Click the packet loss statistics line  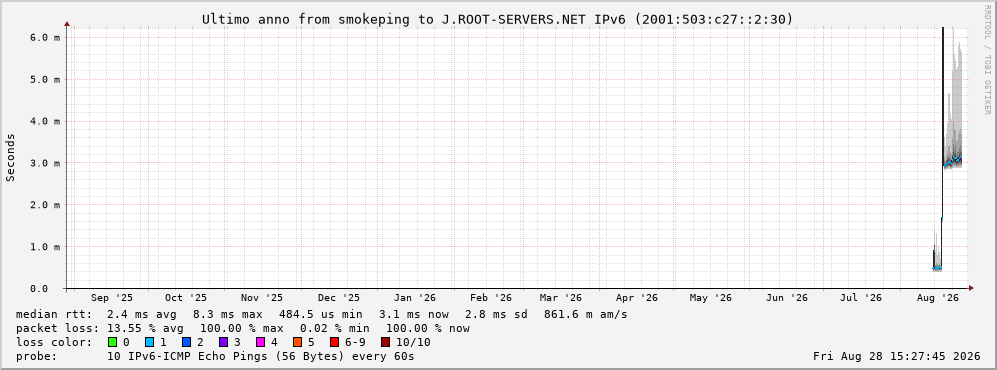pos(243,328)
